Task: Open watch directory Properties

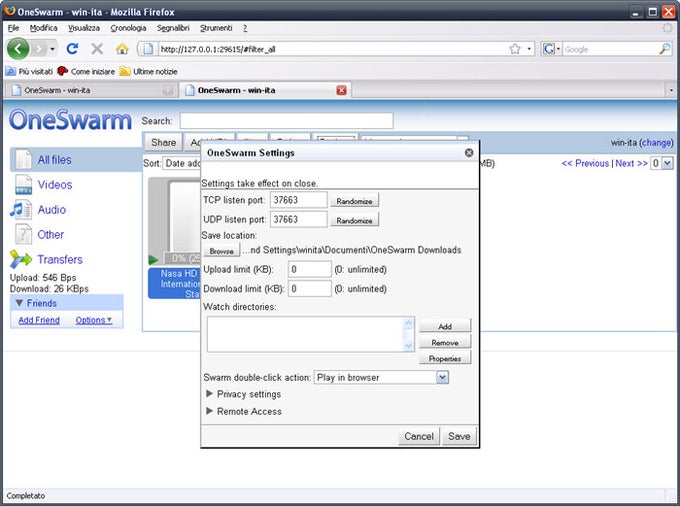Action: [x=445, y=359]
